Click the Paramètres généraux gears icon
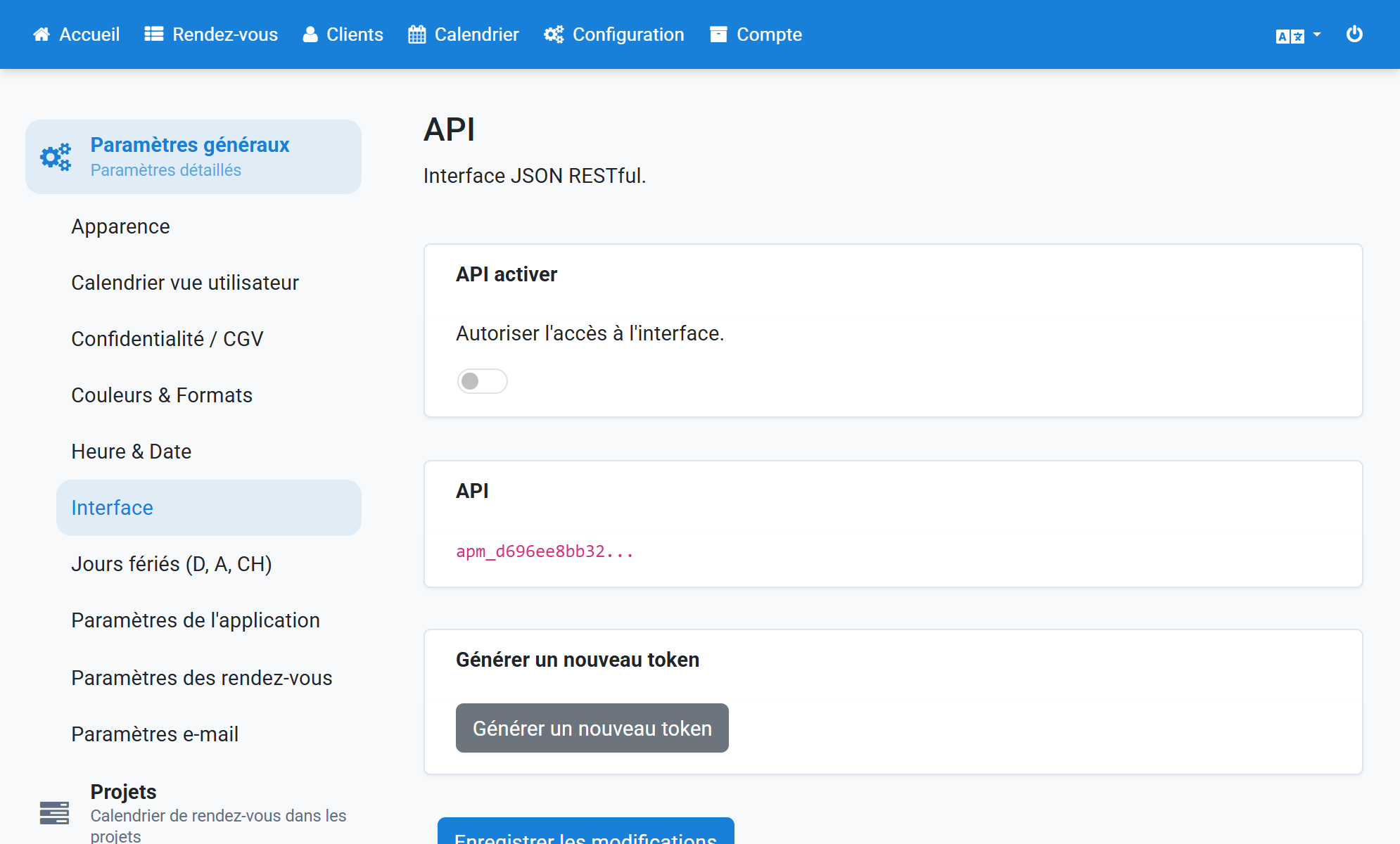 coord(56,157)
